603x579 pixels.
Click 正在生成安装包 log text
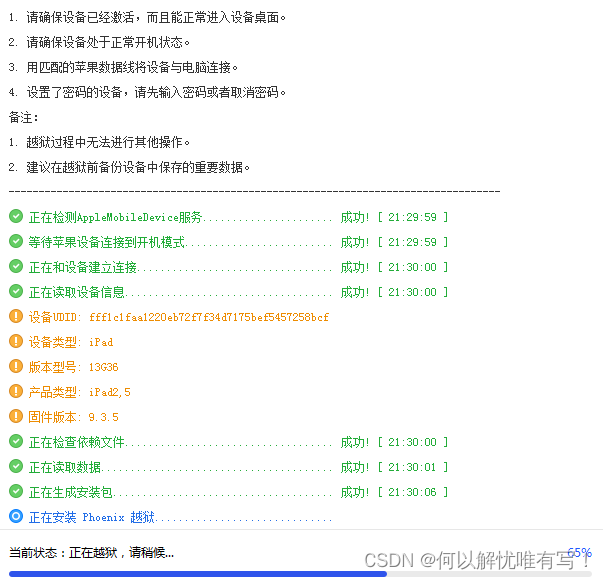point(70,492)
